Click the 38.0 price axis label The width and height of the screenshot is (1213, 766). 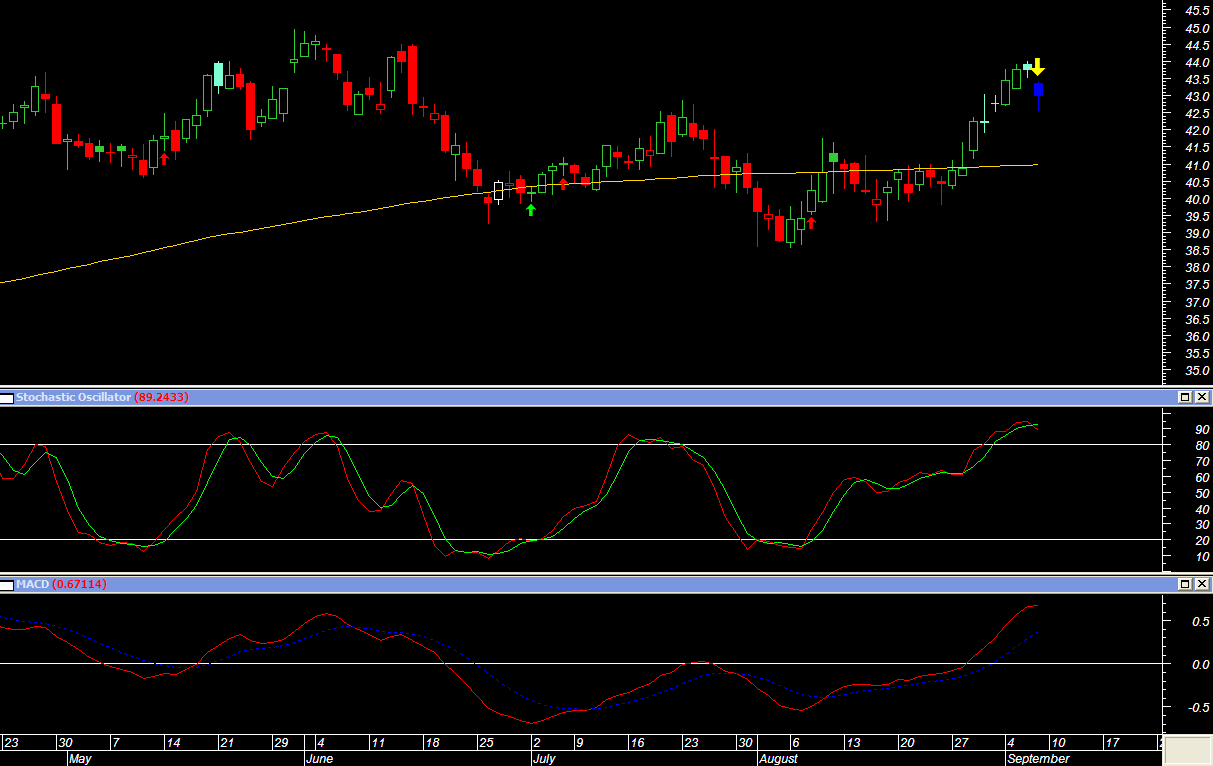click(1197, 268)
